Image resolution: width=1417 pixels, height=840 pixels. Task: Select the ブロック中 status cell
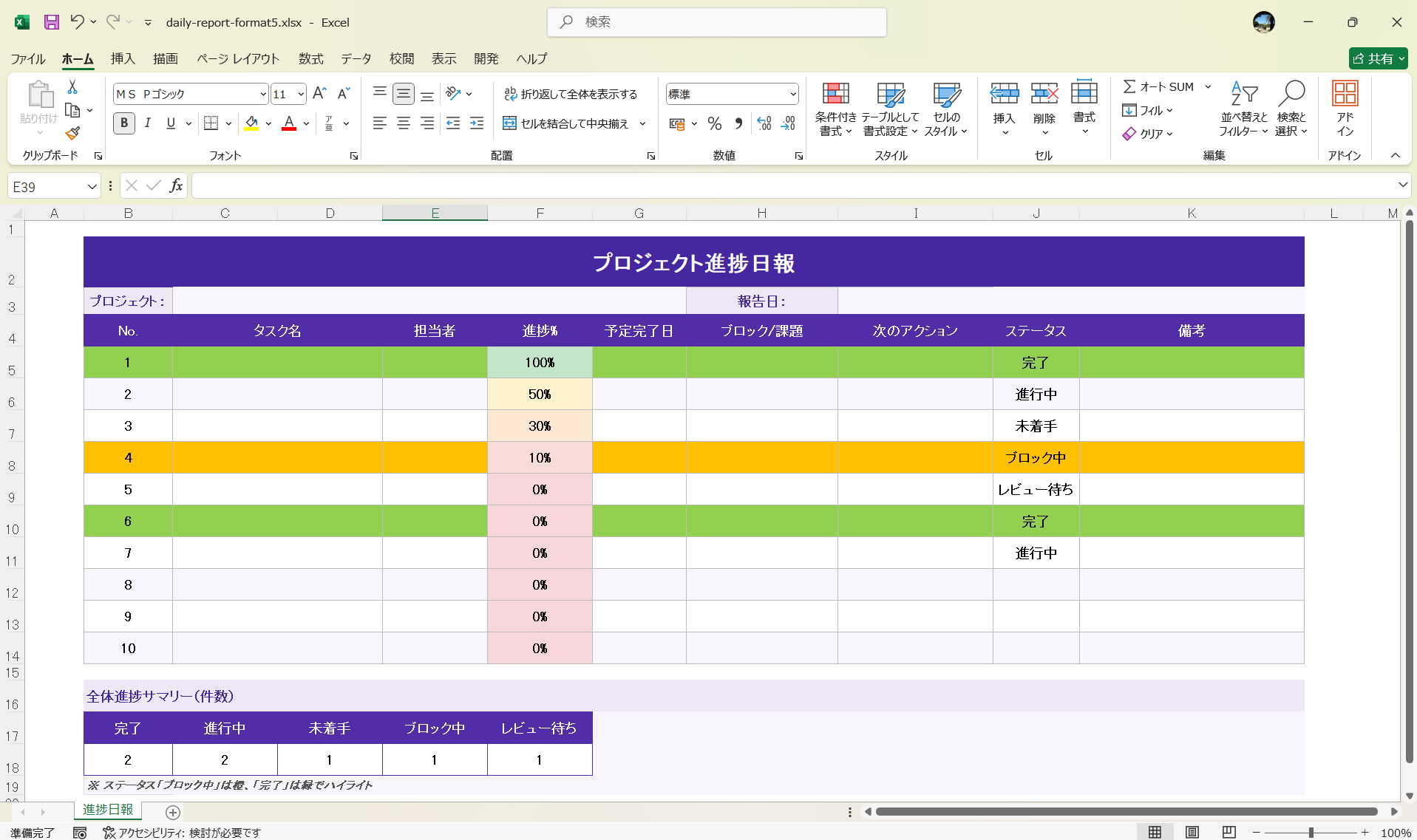point(1036,457)
